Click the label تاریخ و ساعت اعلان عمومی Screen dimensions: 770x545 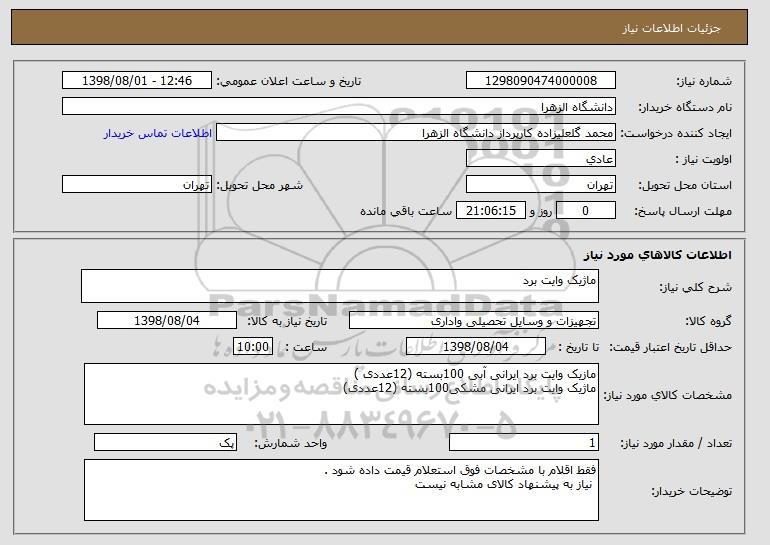click(x=289, y=82)
